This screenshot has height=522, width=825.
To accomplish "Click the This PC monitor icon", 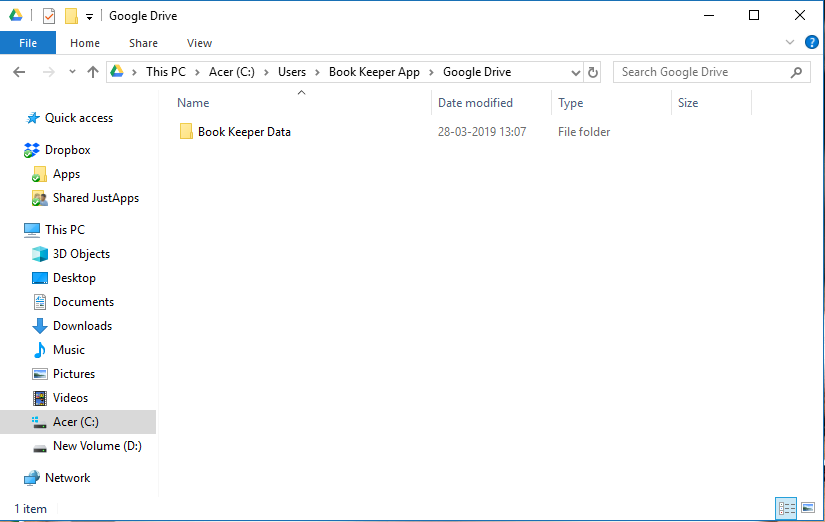I will pyautogui.click(x=32, y=230).
